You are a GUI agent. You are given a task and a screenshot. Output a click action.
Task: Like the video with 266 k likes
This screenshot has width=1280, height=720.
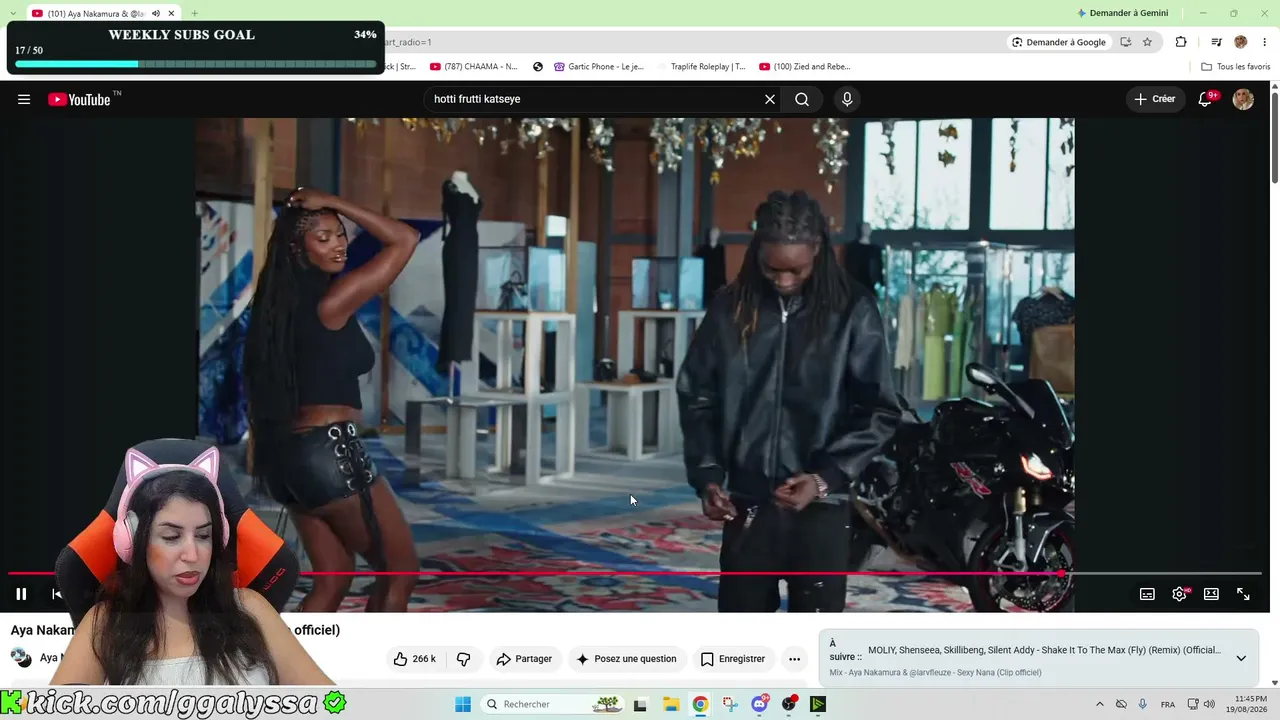tap(415, 659)
